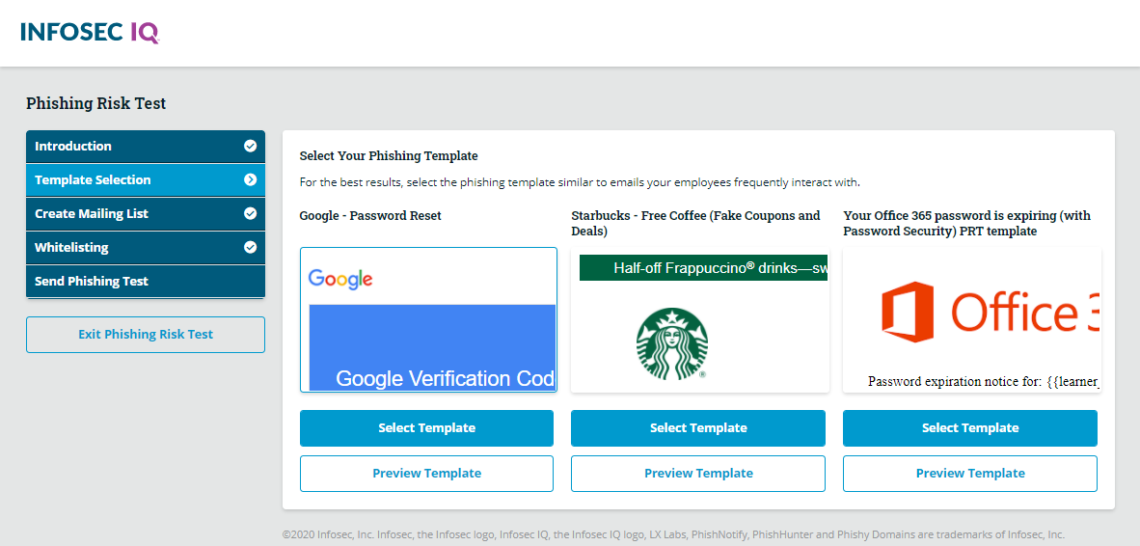Click the Google logo in template preview
The height and width of the screenshot is (546, 1140).
[x=340, y=279]
